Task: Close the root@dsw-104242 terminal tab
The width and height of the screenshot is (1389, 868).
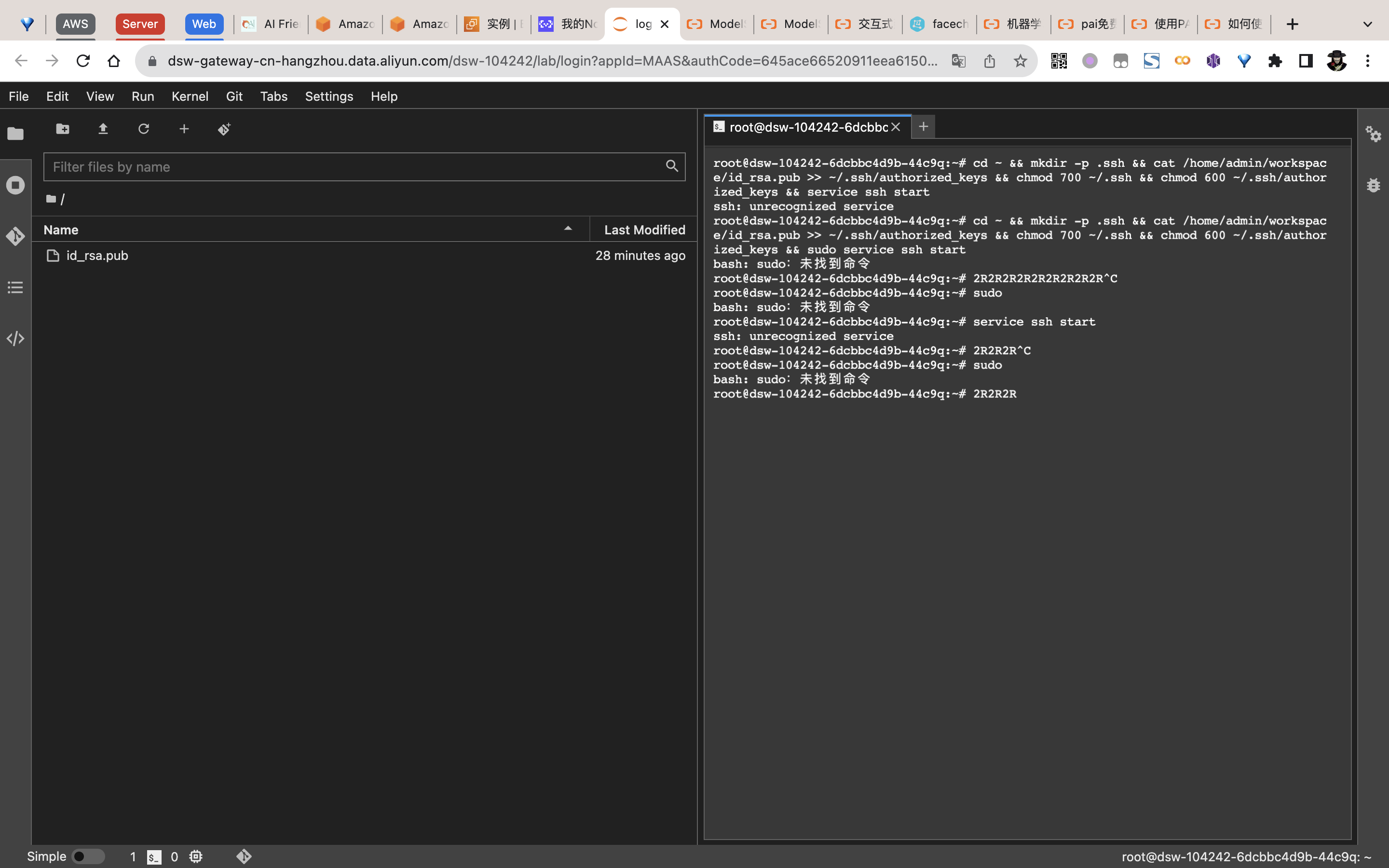Action: pos(896,127)
